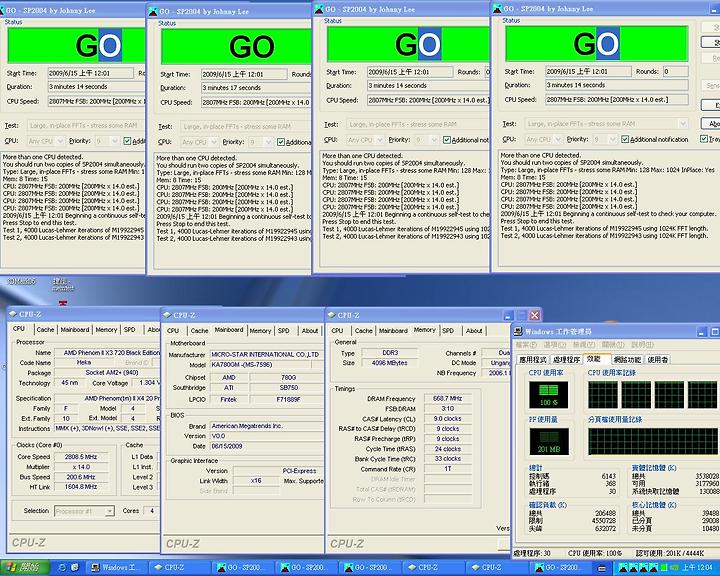
Task: Open CPU-Z processor Selection dropdown
Action: pyautogui.click(x=109, y=511)
